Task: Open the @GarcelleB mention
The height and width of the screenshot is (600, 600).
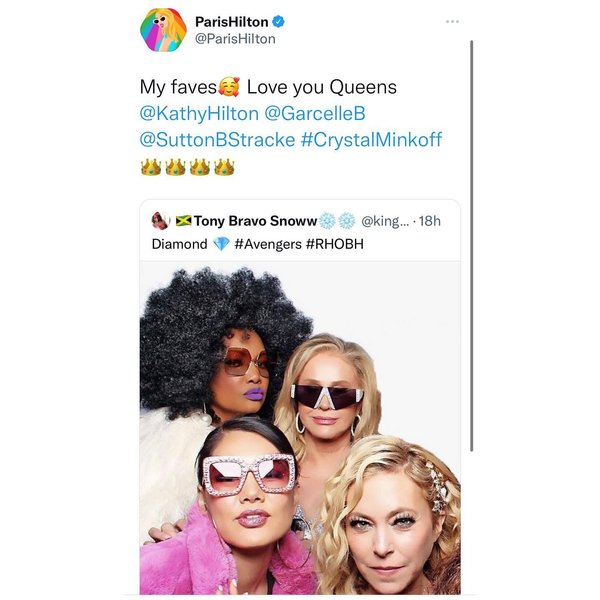Action: tap(315, 114)
